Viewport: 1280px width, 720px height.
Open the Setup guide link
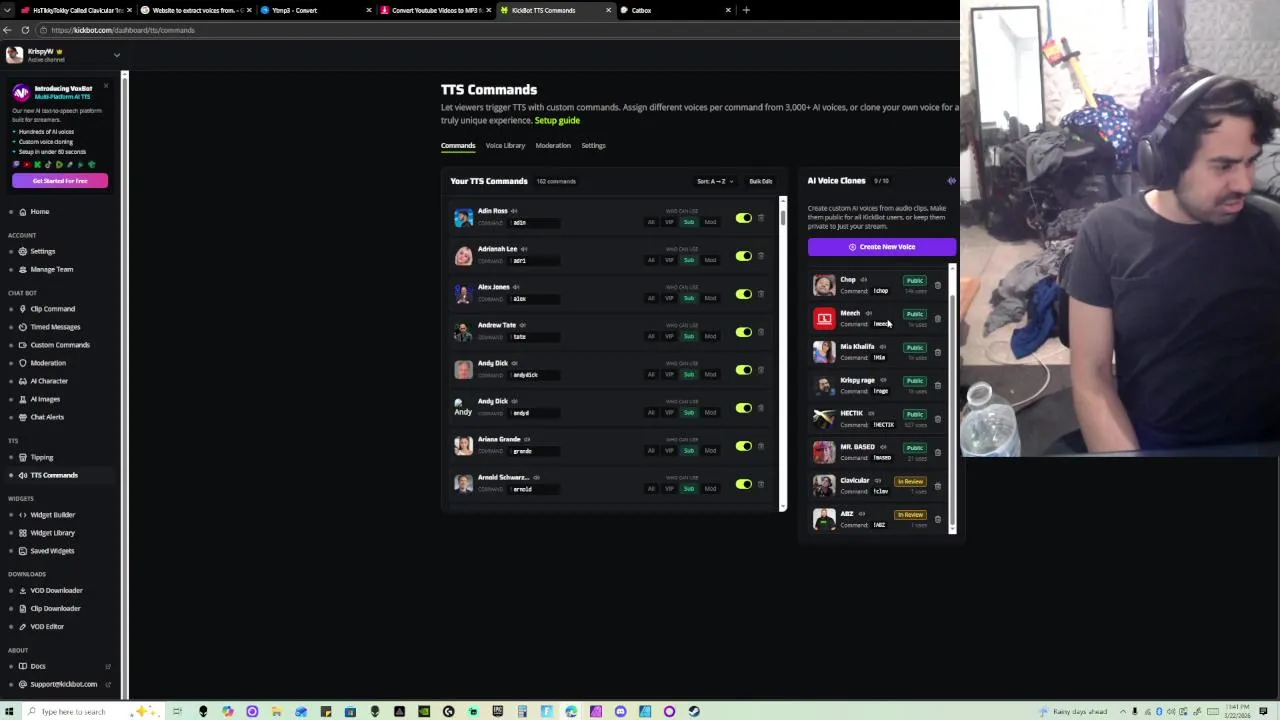[557, 120]
